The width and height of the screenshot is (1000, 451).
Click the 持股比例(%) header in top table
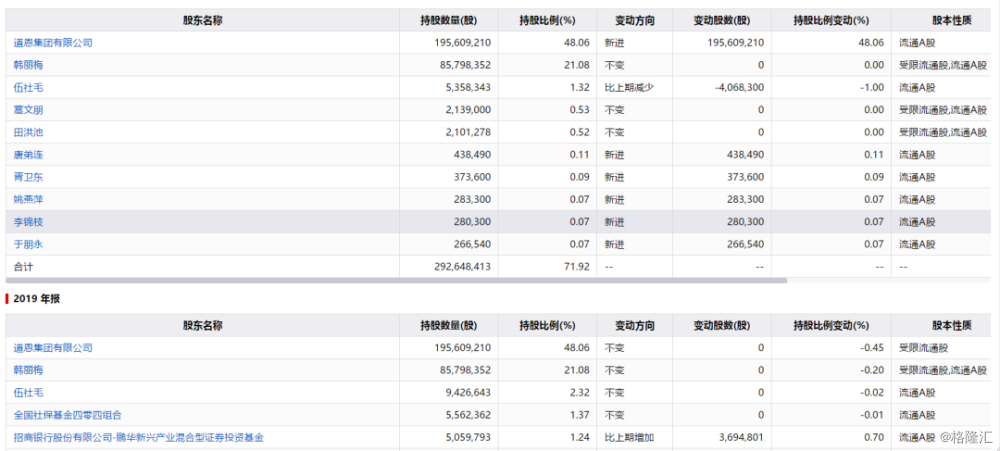pos(547,20)
